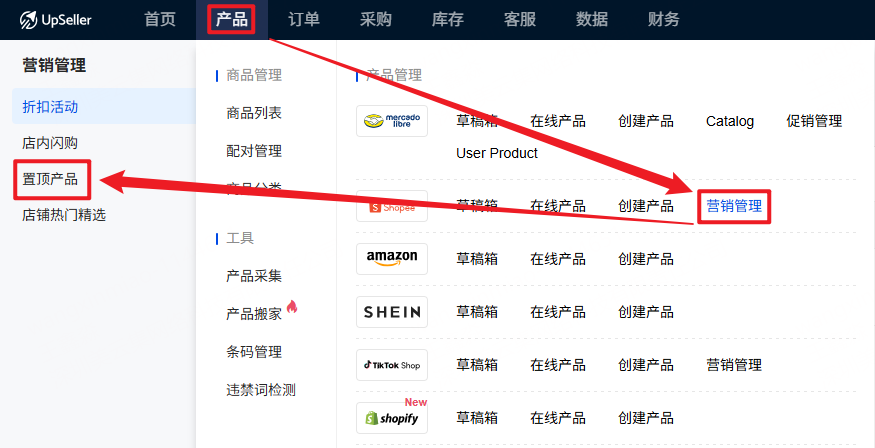
Task: Open Mercado Libre's Catalog link
Action: point(730,121)
